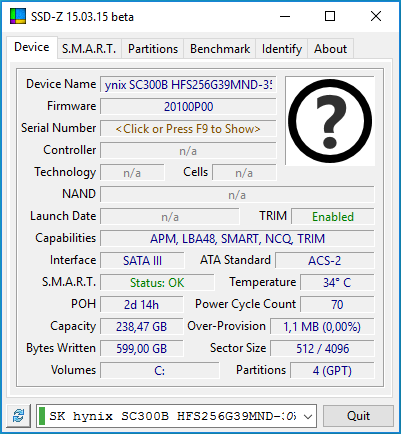Open the S.M.A.R.T. tab
Screen dimensions: 401x434
(89, 49)
